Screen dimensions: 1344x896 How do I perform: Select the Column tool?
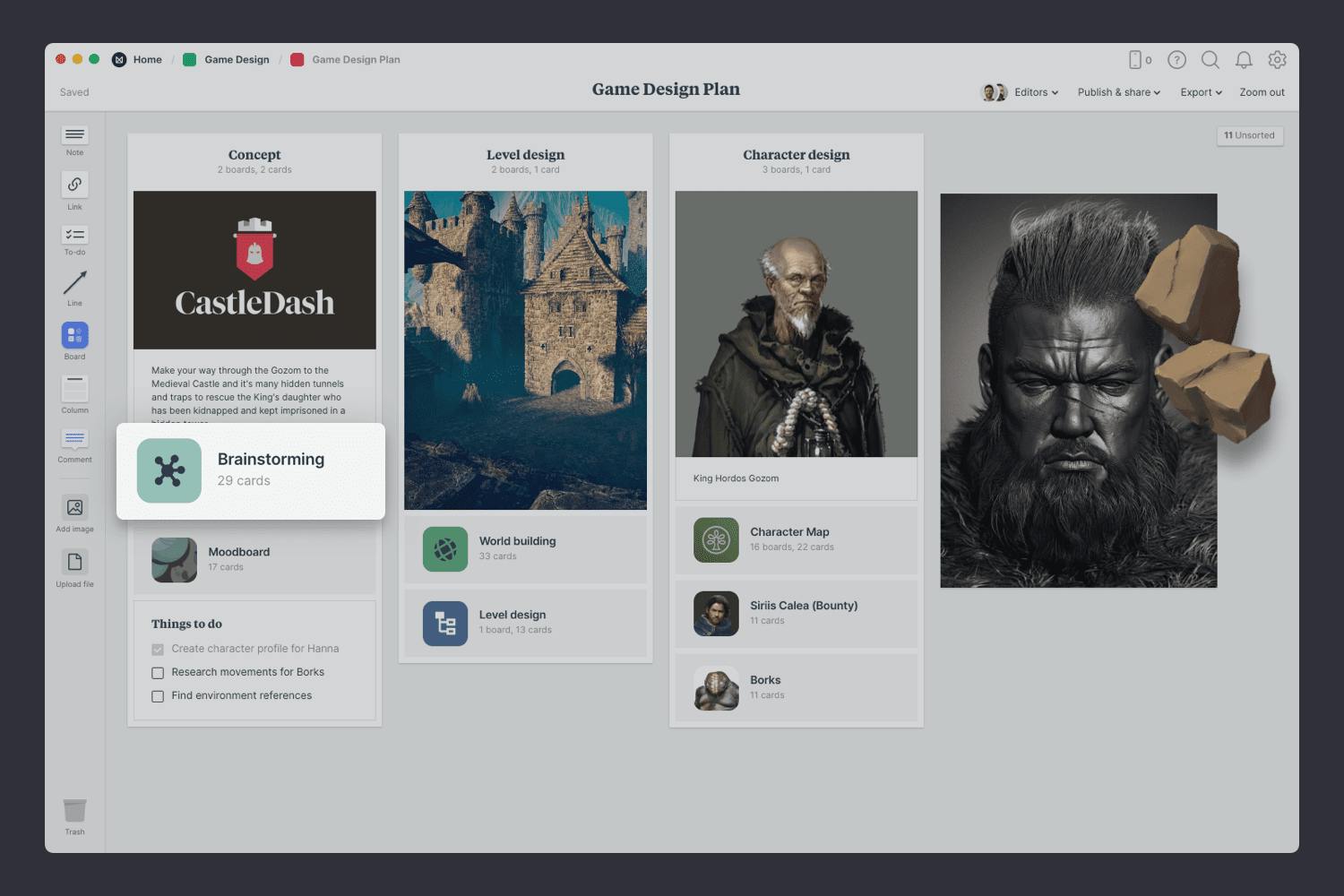tap(74, 390)
